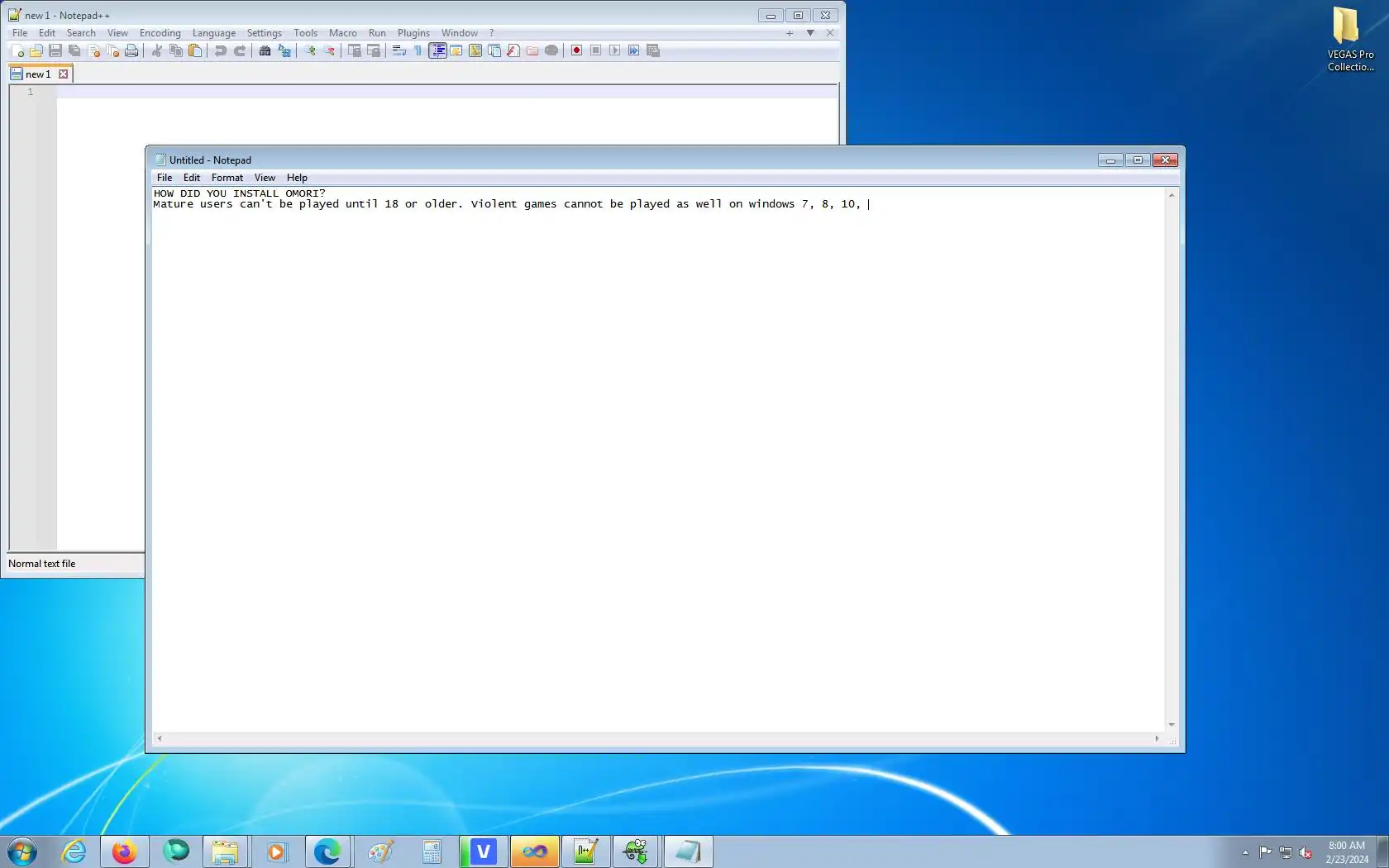Click the Folder as Workspace icon
Viewport: 1389px width, 868px height.
pyautogui.click(x=532, y=50)
